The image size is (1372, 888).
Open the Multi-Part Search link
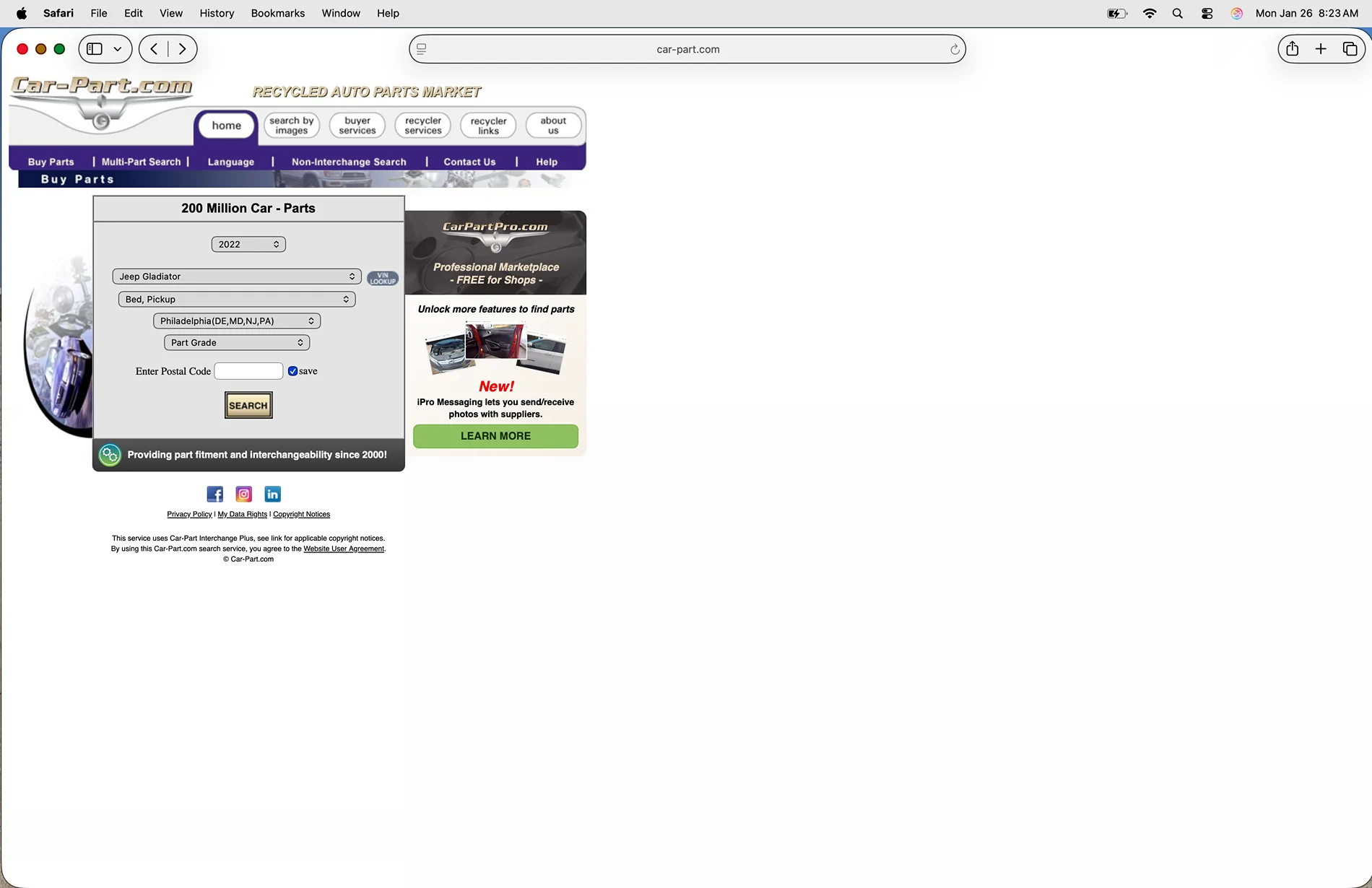coord(141,162)
